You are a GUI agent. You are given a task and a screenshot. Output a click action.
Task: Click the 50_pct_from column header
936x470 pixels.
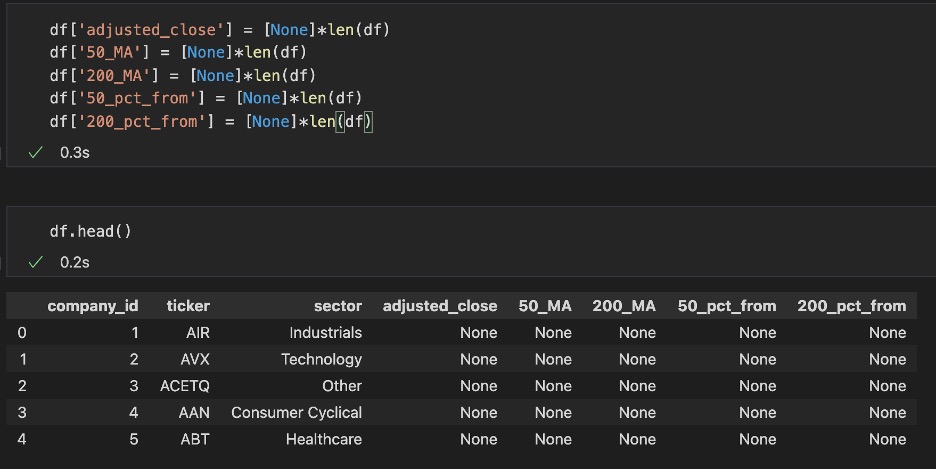[727, 306]
